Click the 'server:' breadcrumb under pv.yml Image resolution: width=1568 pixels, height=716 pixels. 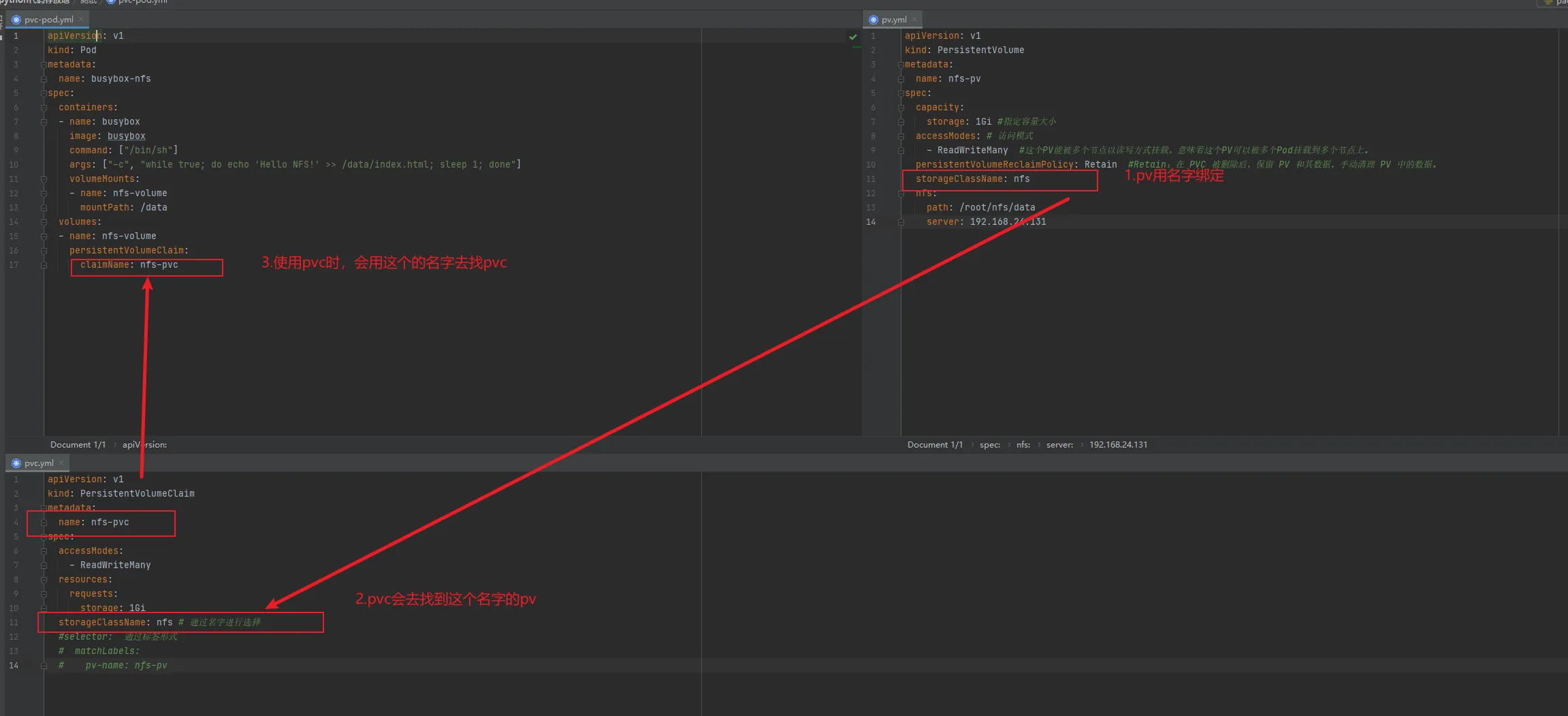click(x=1059, y=445)
